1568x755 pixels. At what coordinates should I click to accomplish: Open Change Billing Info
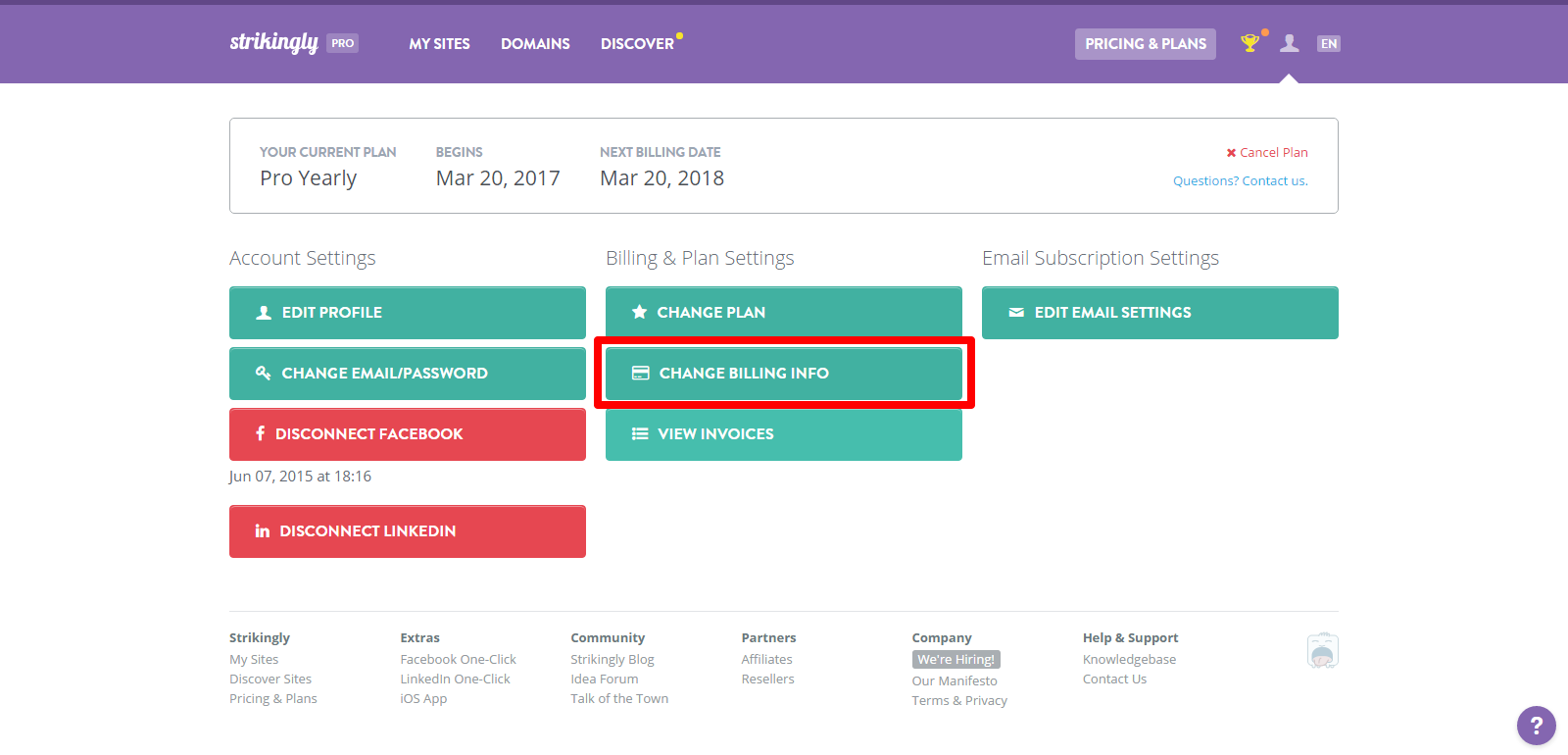[x=783, y=374]
